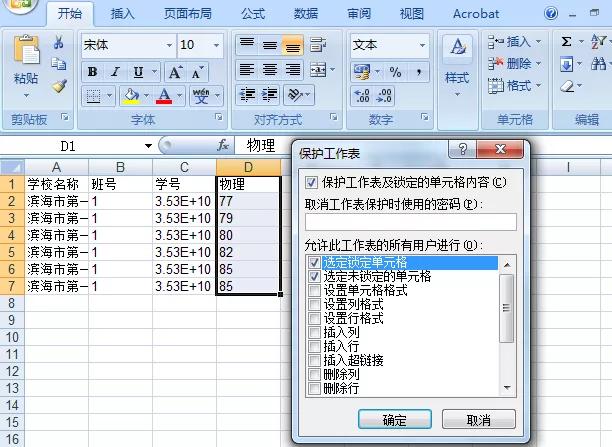The height and width of the screenshot is (447, 612).
Task: Switch to 数据 tab
Action: pos(306,14)
